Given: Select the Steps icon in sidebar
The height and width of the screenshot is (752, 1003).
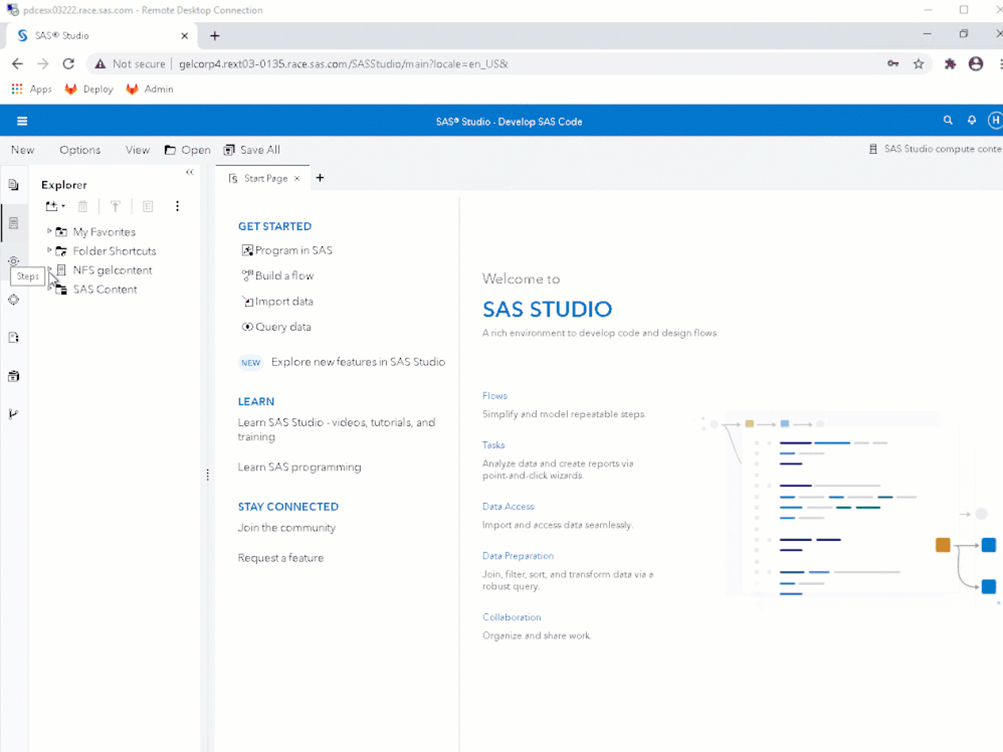Looking at the screenshot, I should click(14, 261).
